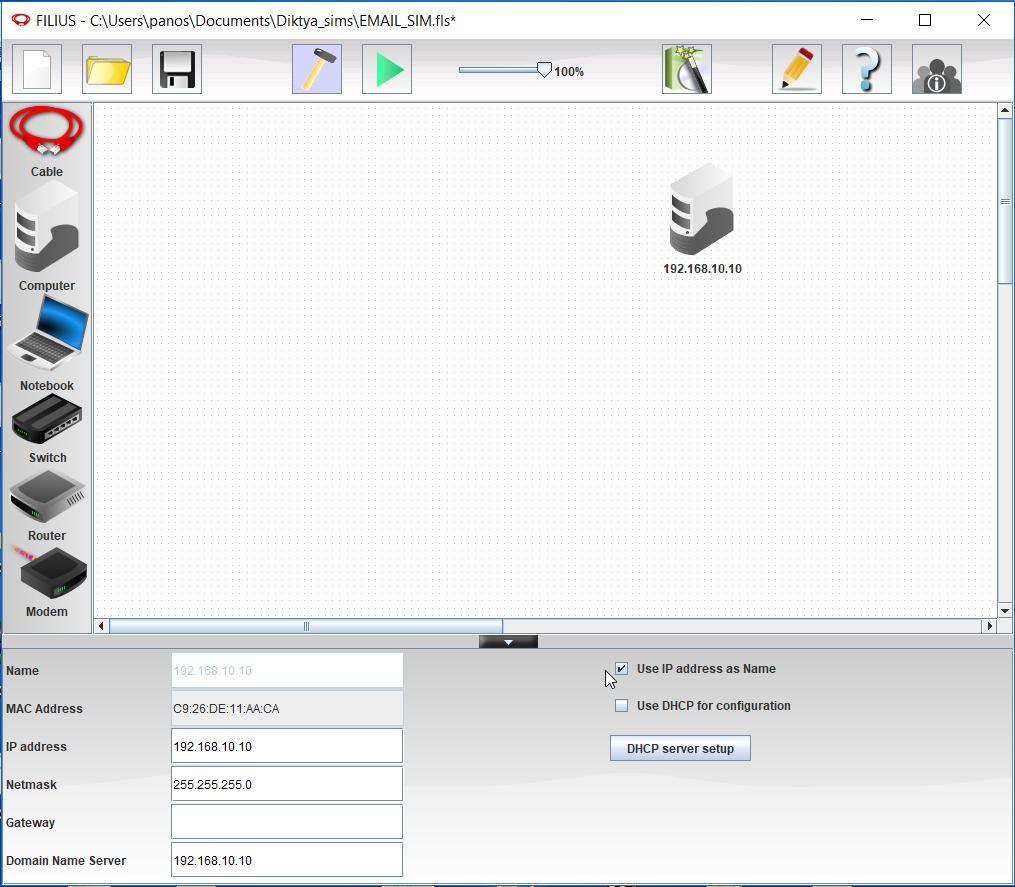Viewport: 1015px width, 887px height.
Task: Click the canvas horizontal scrollbar thumb
Action: (x=306, y=626)
